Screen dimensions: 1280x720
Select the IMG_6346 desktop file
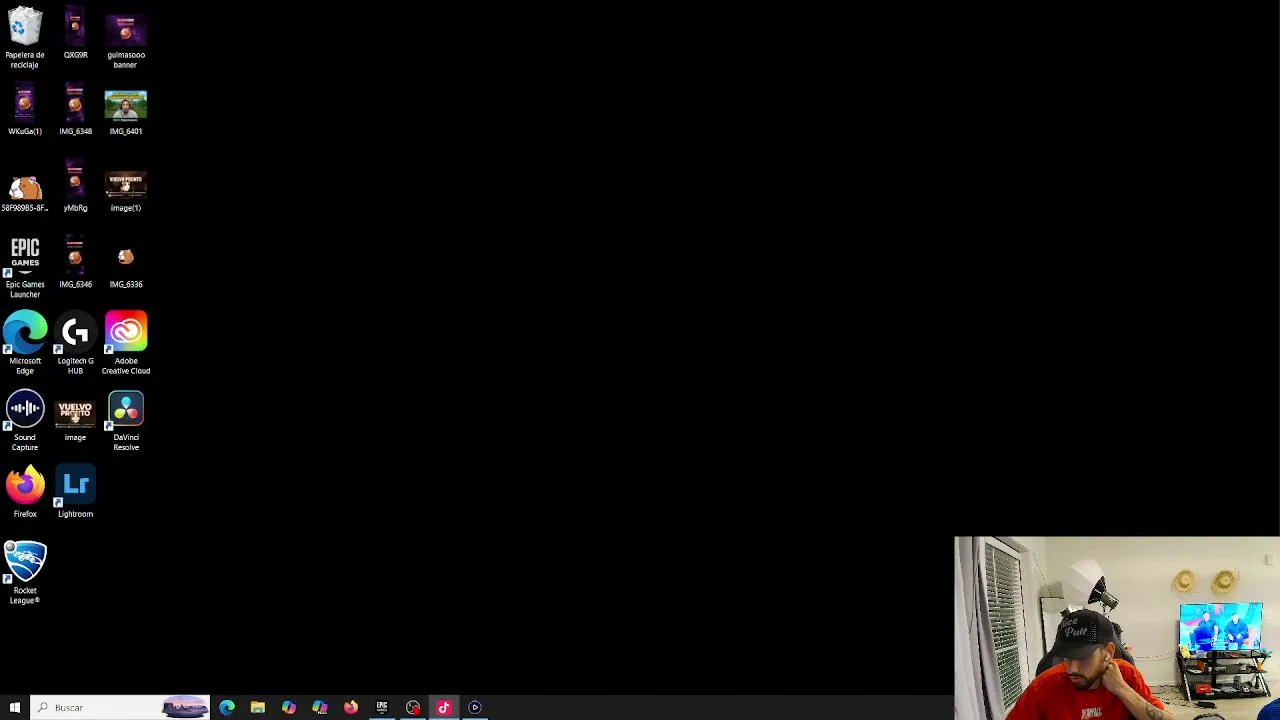(75, 263)
